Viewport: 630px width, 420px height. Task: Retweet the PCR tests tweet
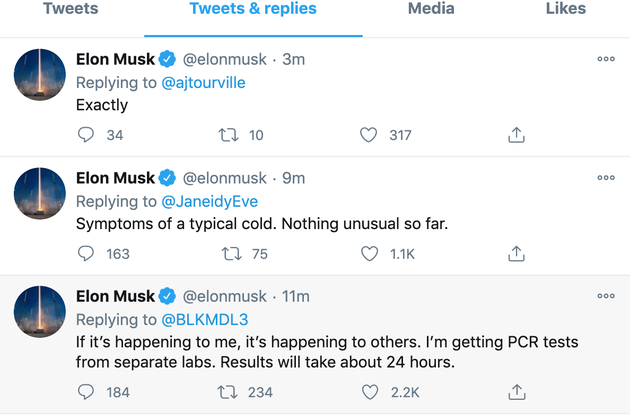(227, 392)
